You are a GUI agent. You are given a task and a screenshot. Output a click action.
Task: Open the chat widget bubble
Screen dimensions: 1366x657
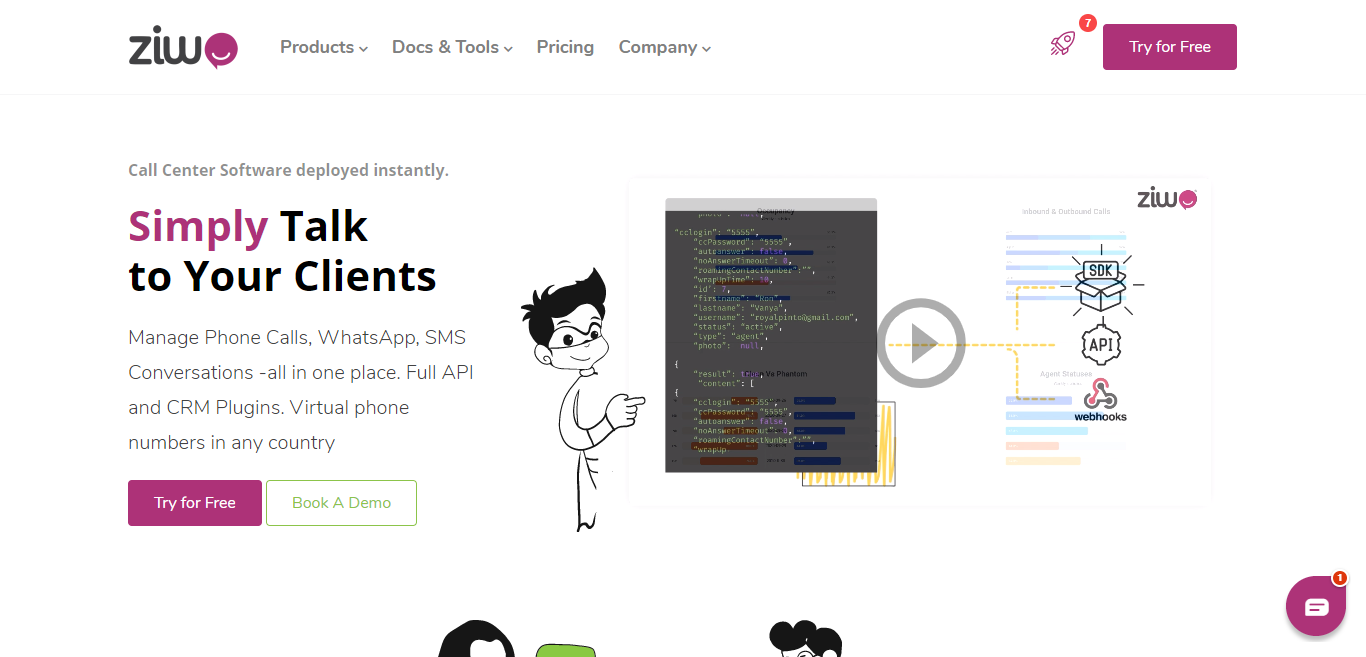pyautogui.click(x=1316, y=606)
